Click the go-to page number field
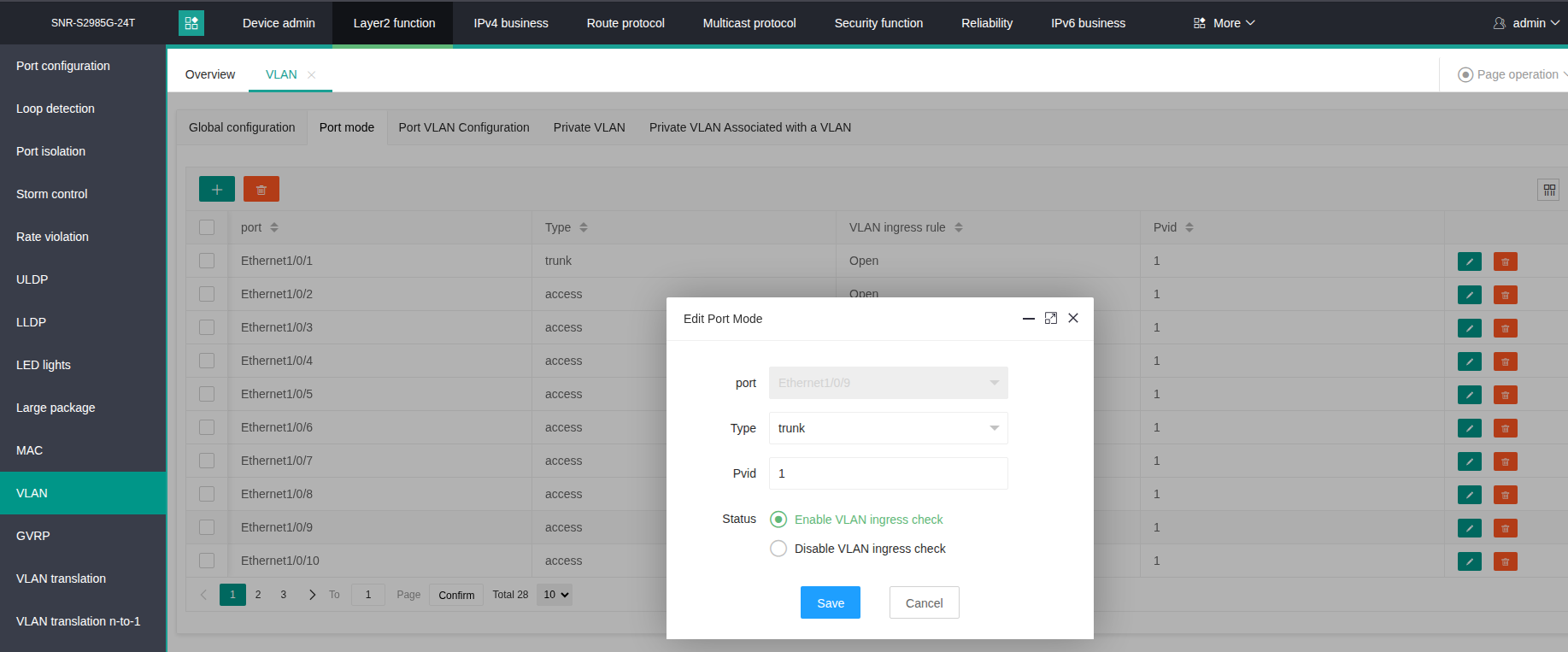 pyautogui.click(x=368, y=595)
